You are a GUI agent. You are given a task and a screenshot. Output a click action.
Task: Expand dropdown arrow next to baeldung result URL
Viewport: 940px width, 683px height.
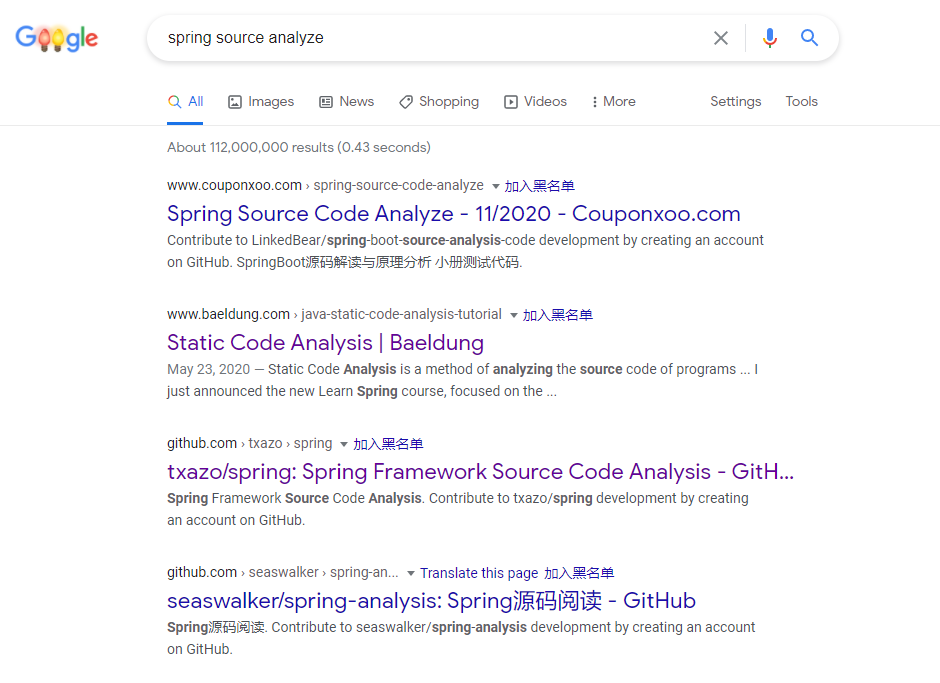coord(514,315)
